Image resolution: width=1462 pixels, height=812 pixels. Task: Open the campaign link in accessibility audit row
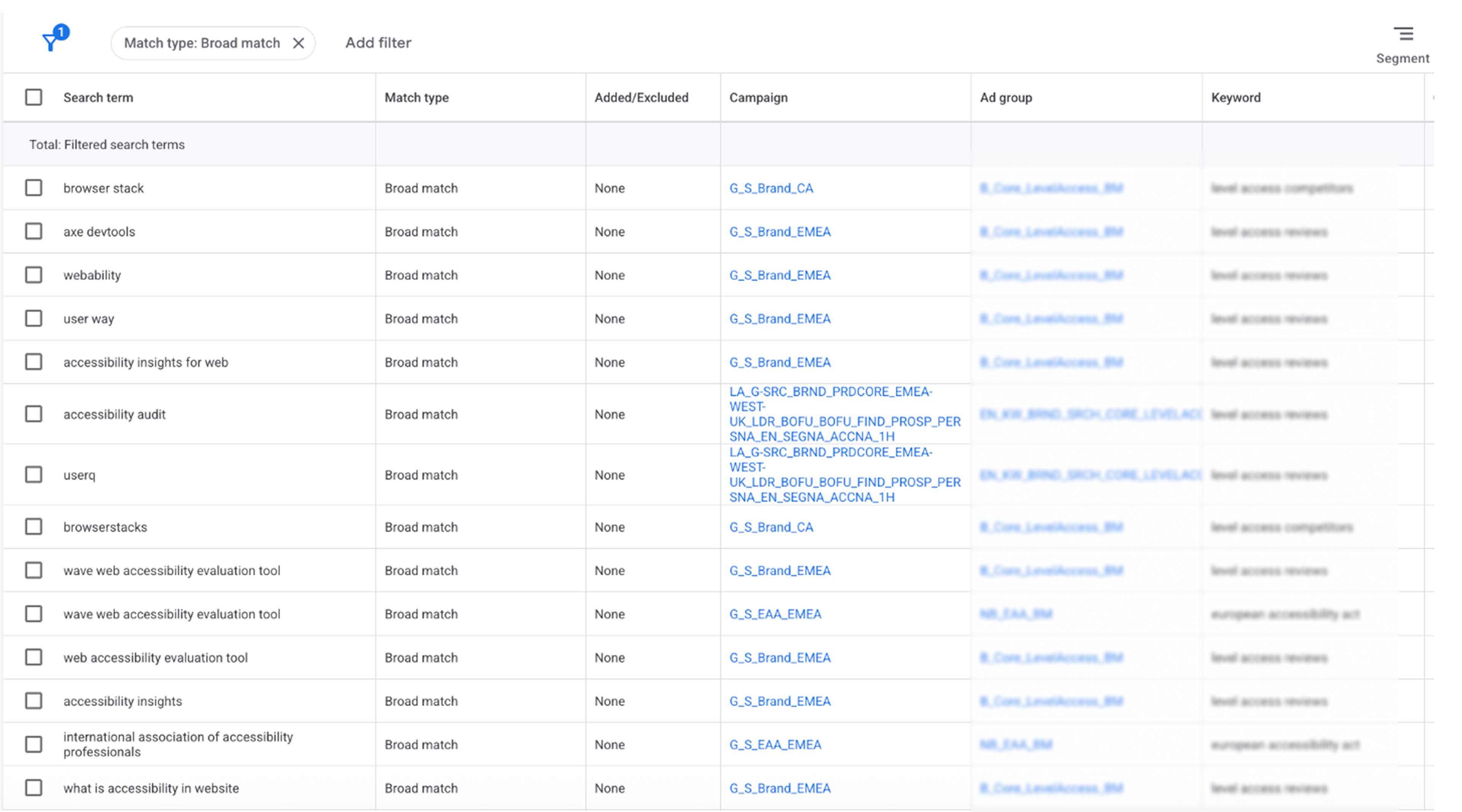tap(844, 414)
